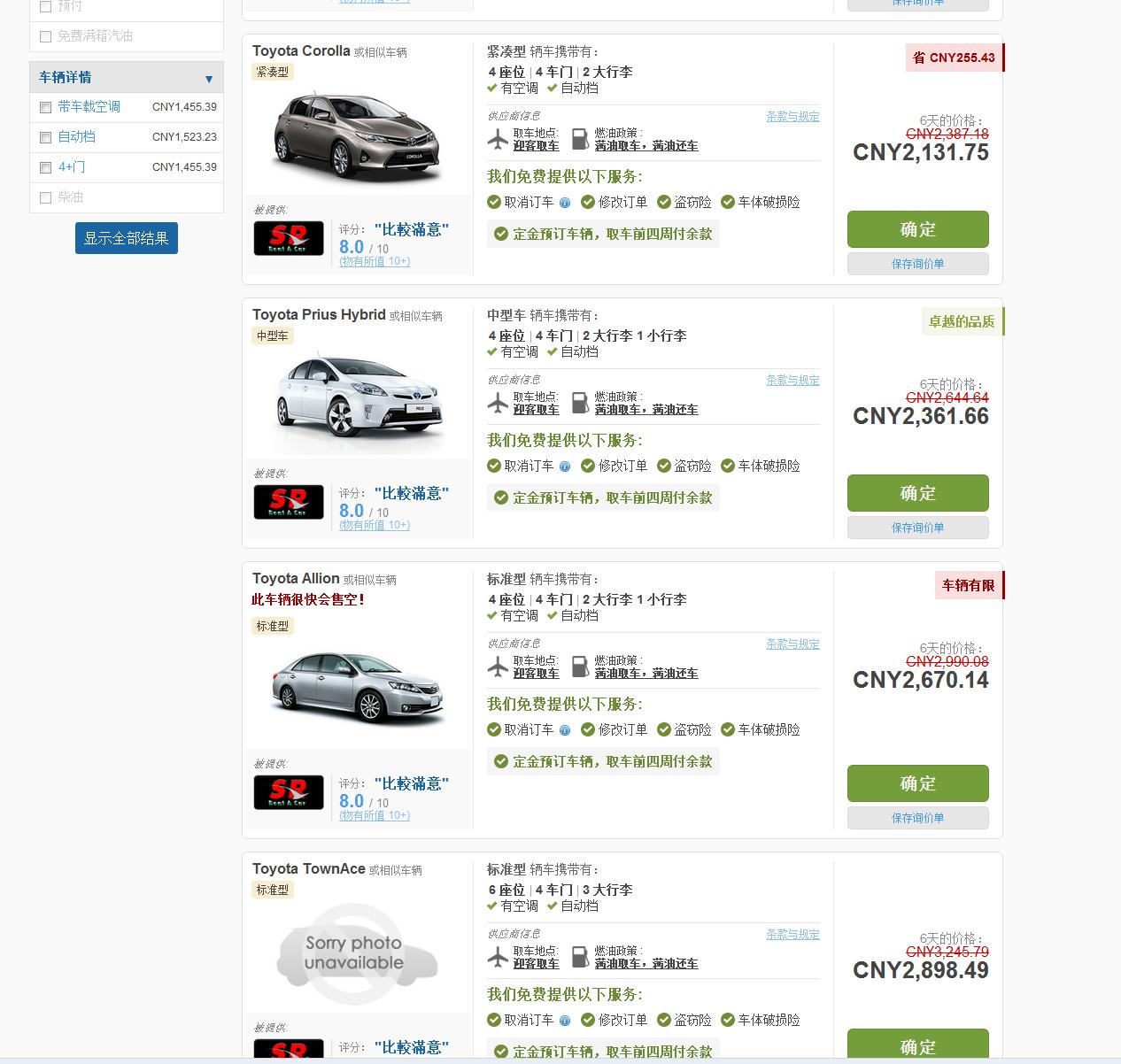Click the info icon beside Prius 取消订车
Screen dimensions: 1121x1064
[x=565, y=466]
